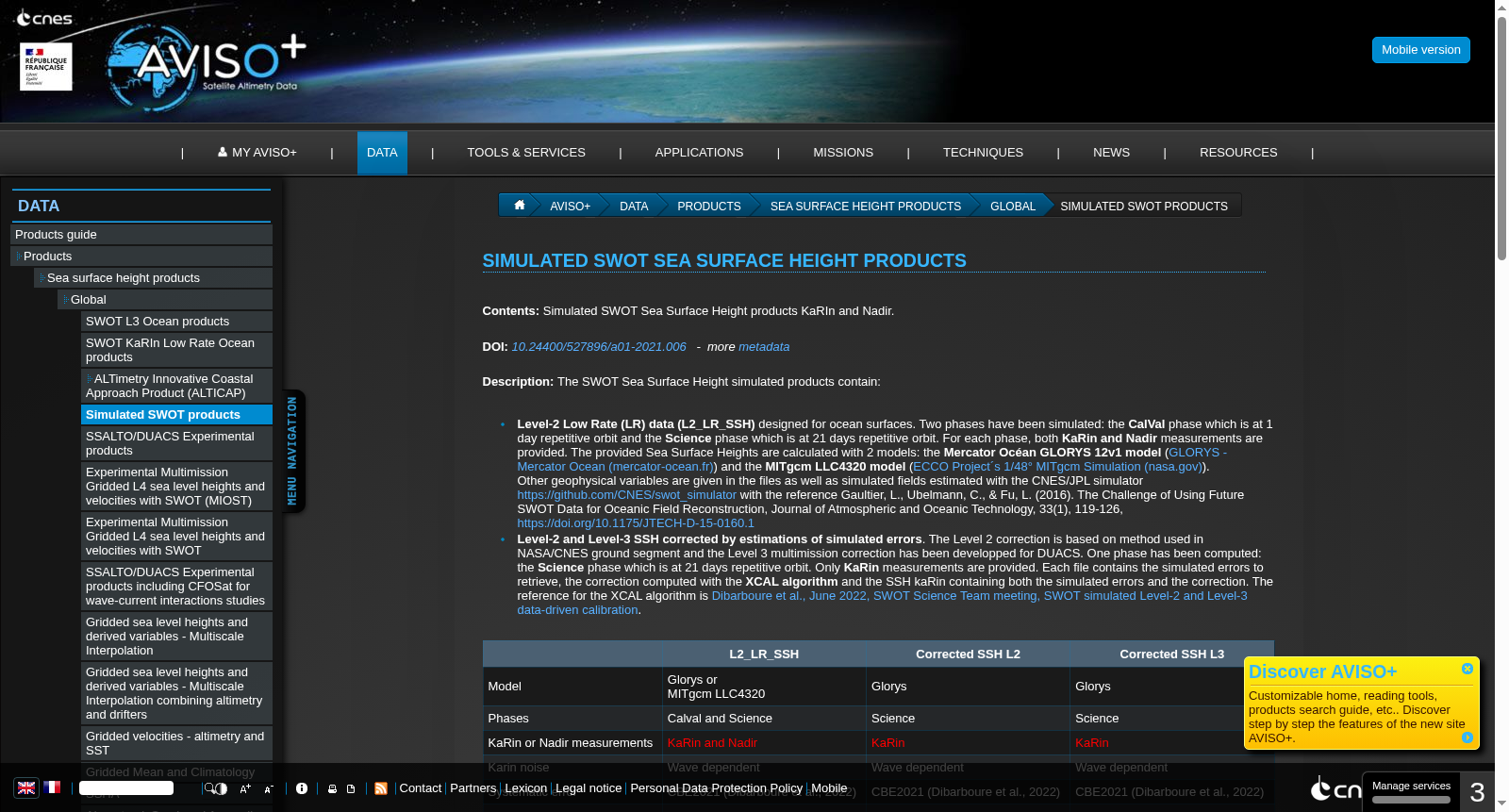Open MY AVISO+ menu

[x=257, y=153]
